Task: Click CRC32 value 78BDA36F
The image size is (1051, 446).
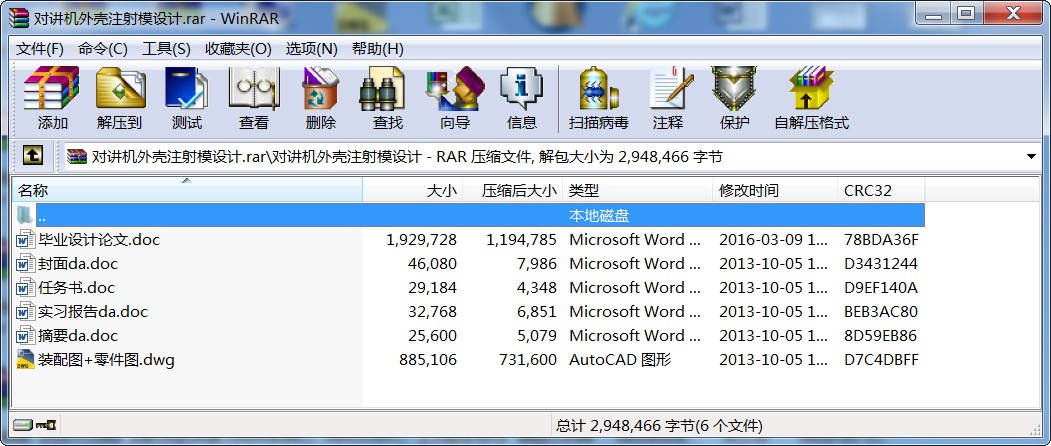Action: click(881, 239)
